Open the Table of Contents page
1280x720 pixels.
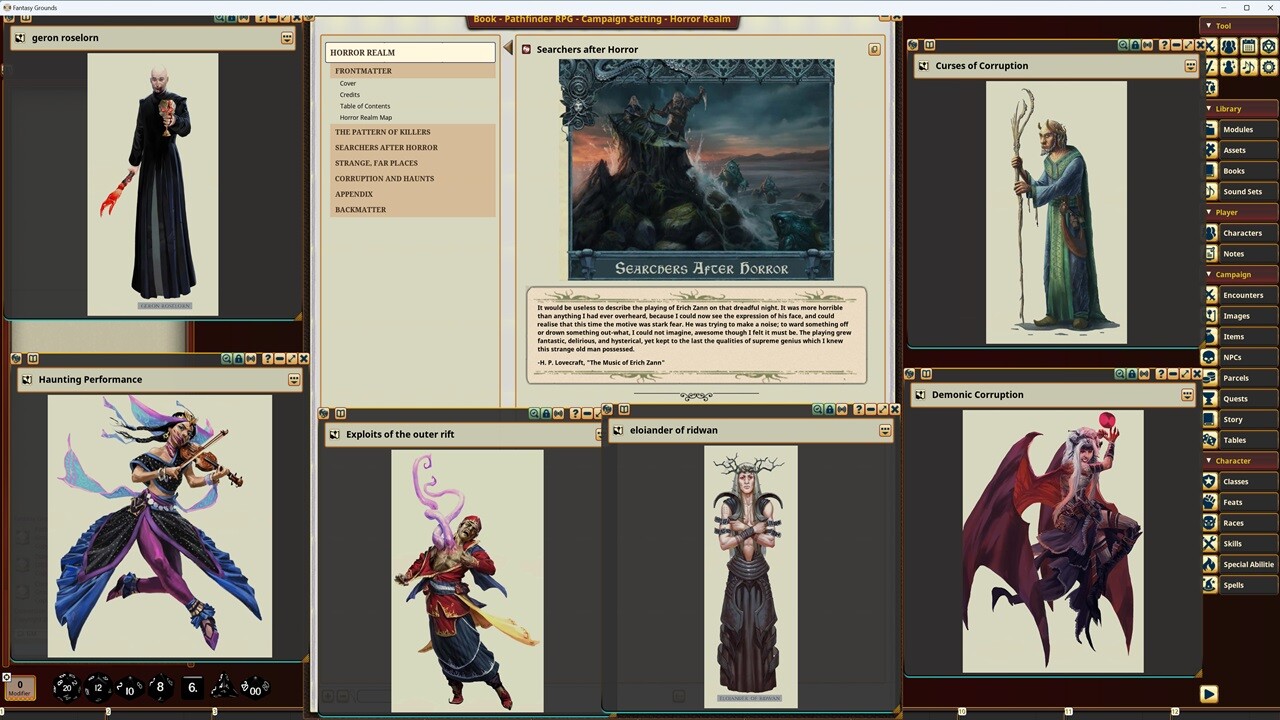coord(365,106)
